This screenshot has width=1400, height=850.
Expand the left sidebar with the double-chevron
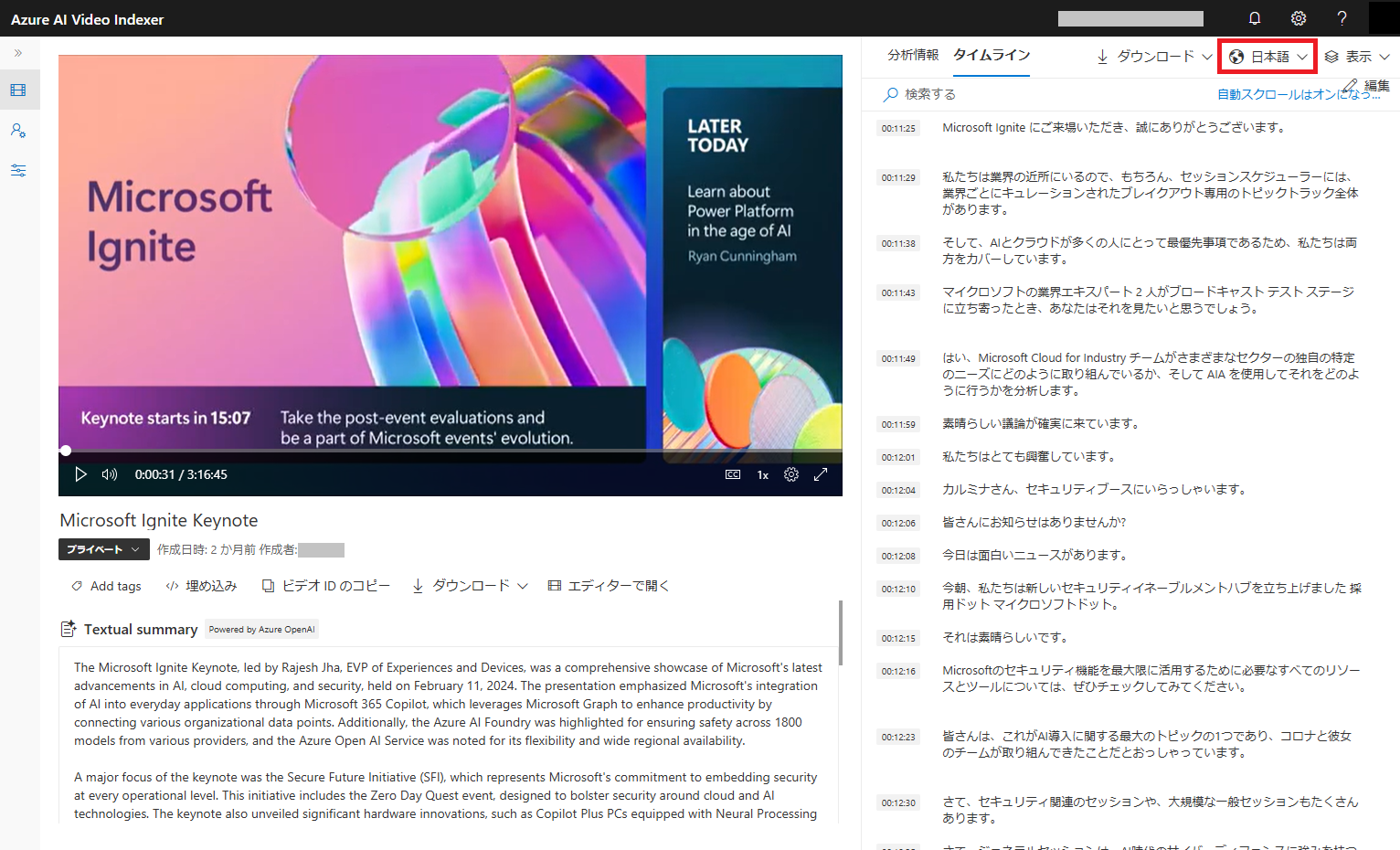18,53
